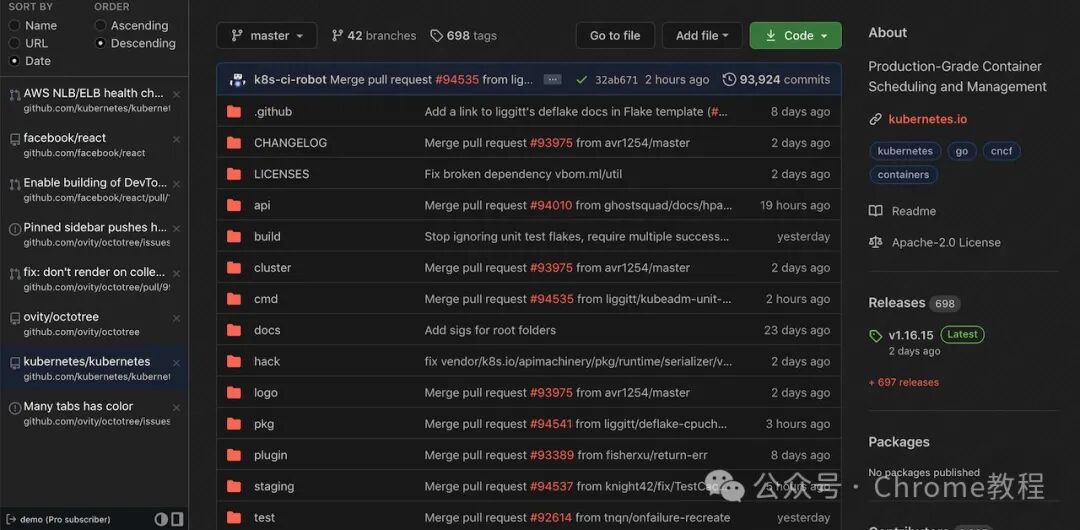Open the plugin folder name
The width and height of the screenshot is (1080, 530).
[271, 455]
